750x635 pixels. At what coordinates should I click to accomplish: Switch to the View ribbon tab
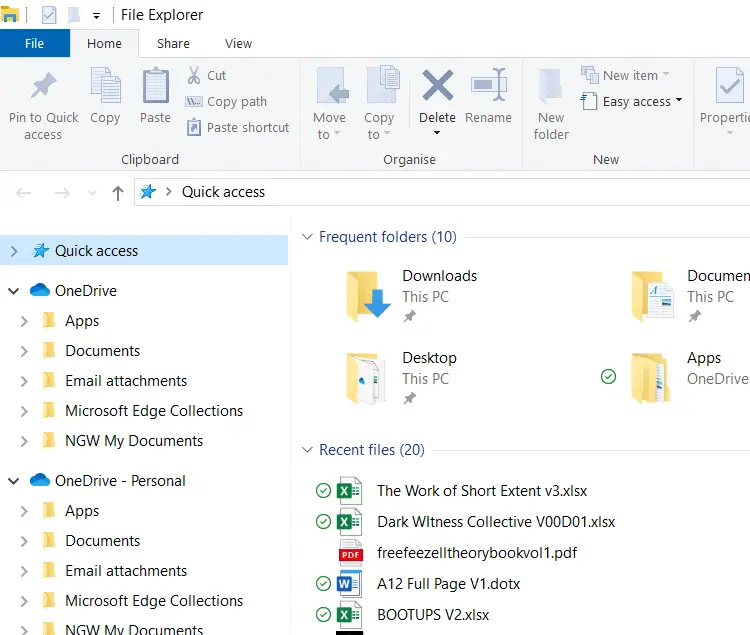238,44
